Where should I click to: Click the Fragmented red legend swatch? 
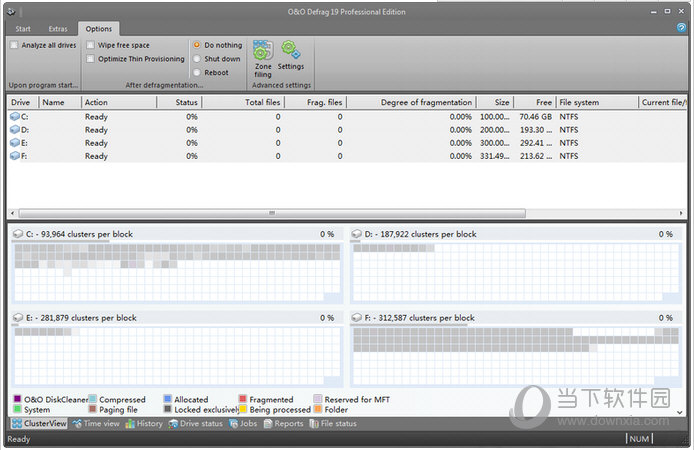[243, 399]
